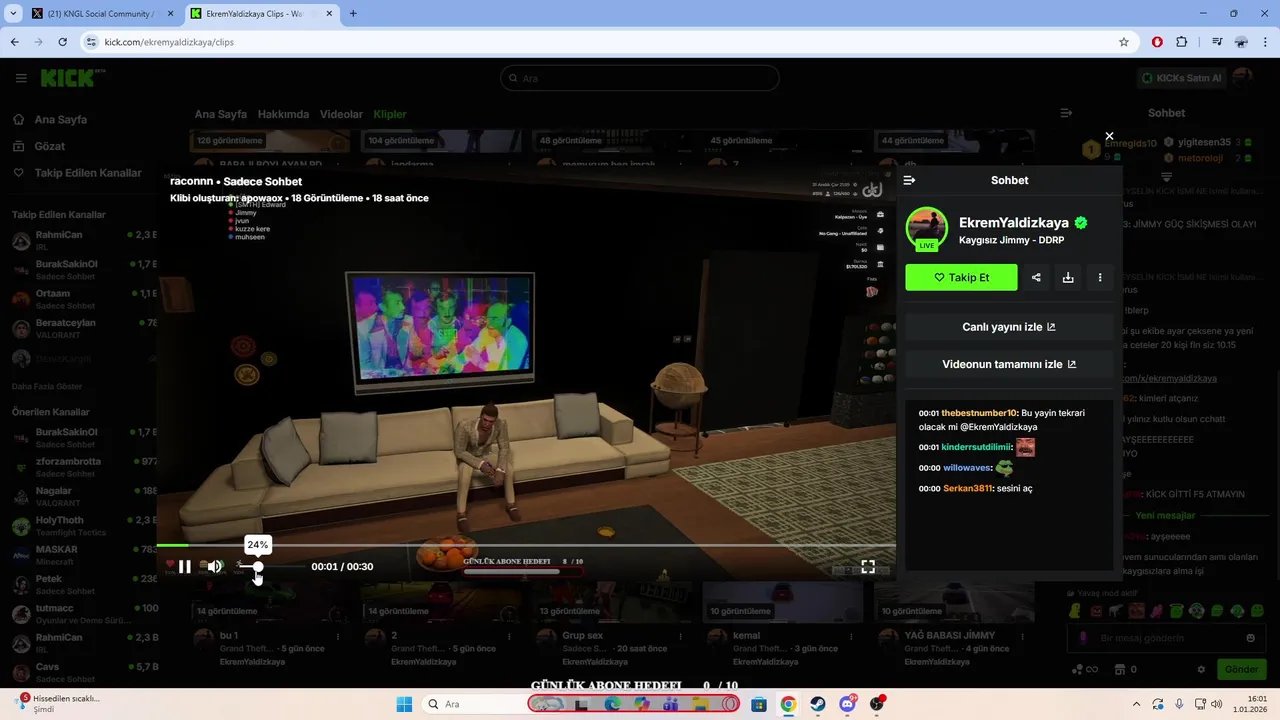Click EkremYaldizkaya's live avatar
The image size is (1280, 720).
[x=927, y=229]
